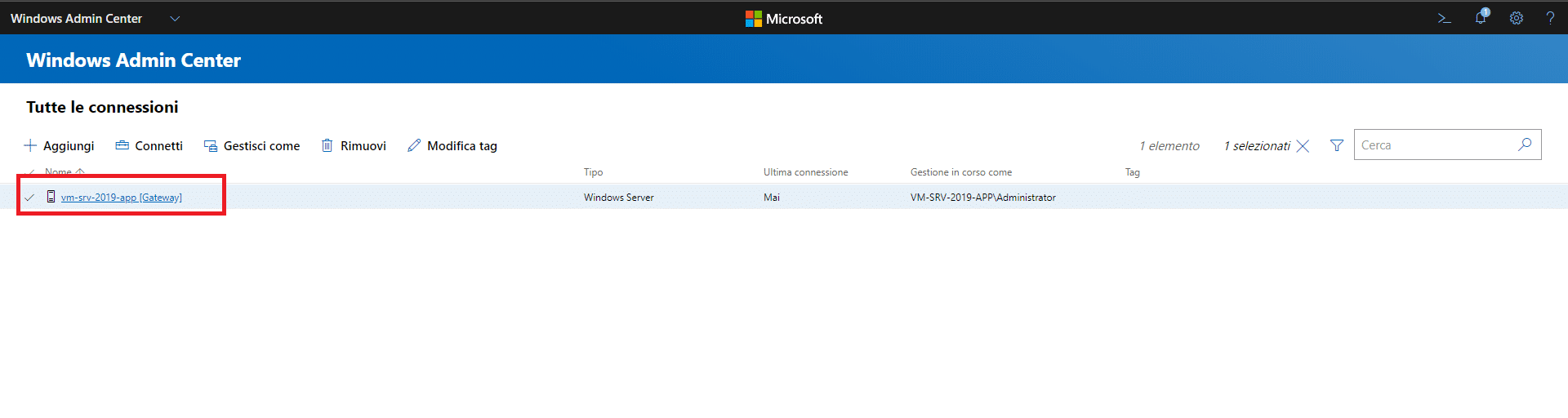Click the Aggiungi button
This screenshot has height=418, width=1568.
60,145
